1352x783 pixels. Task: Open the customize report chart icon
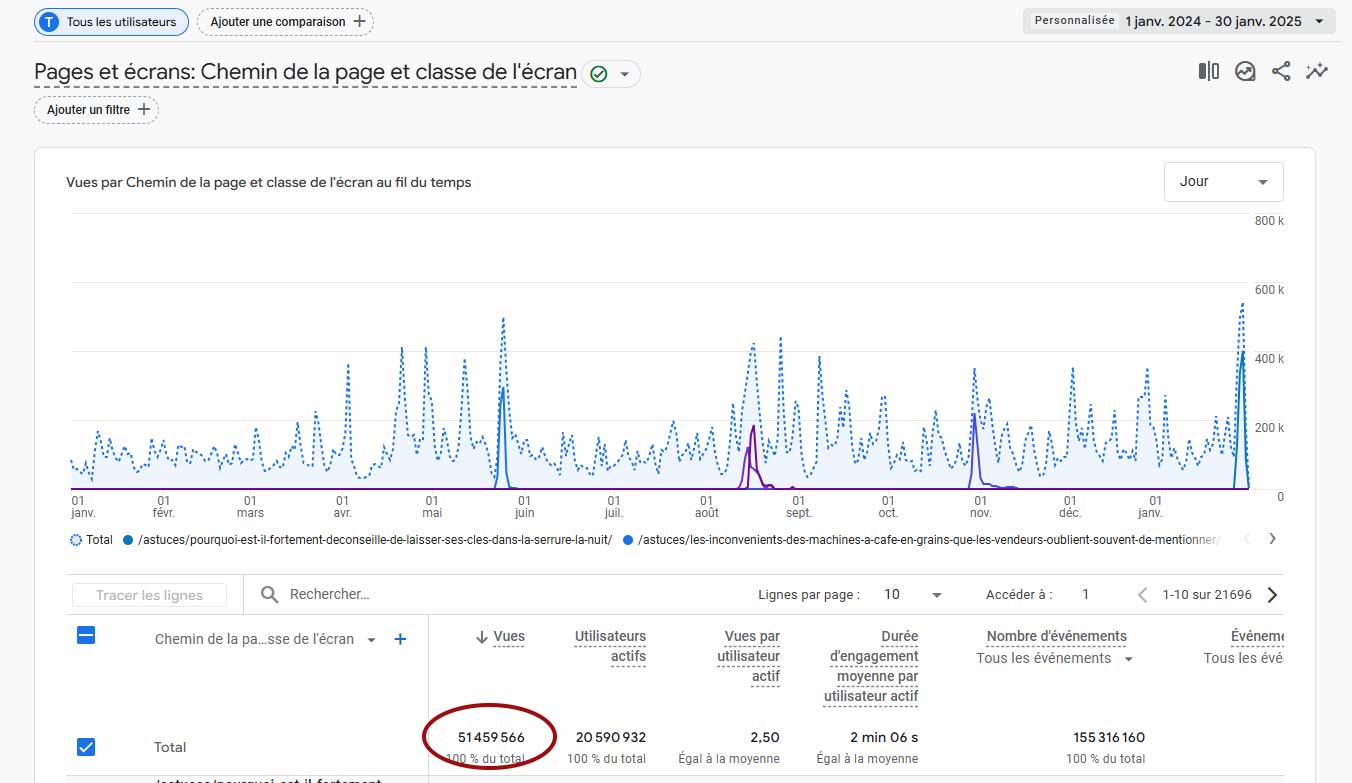tap(1245, 71)
